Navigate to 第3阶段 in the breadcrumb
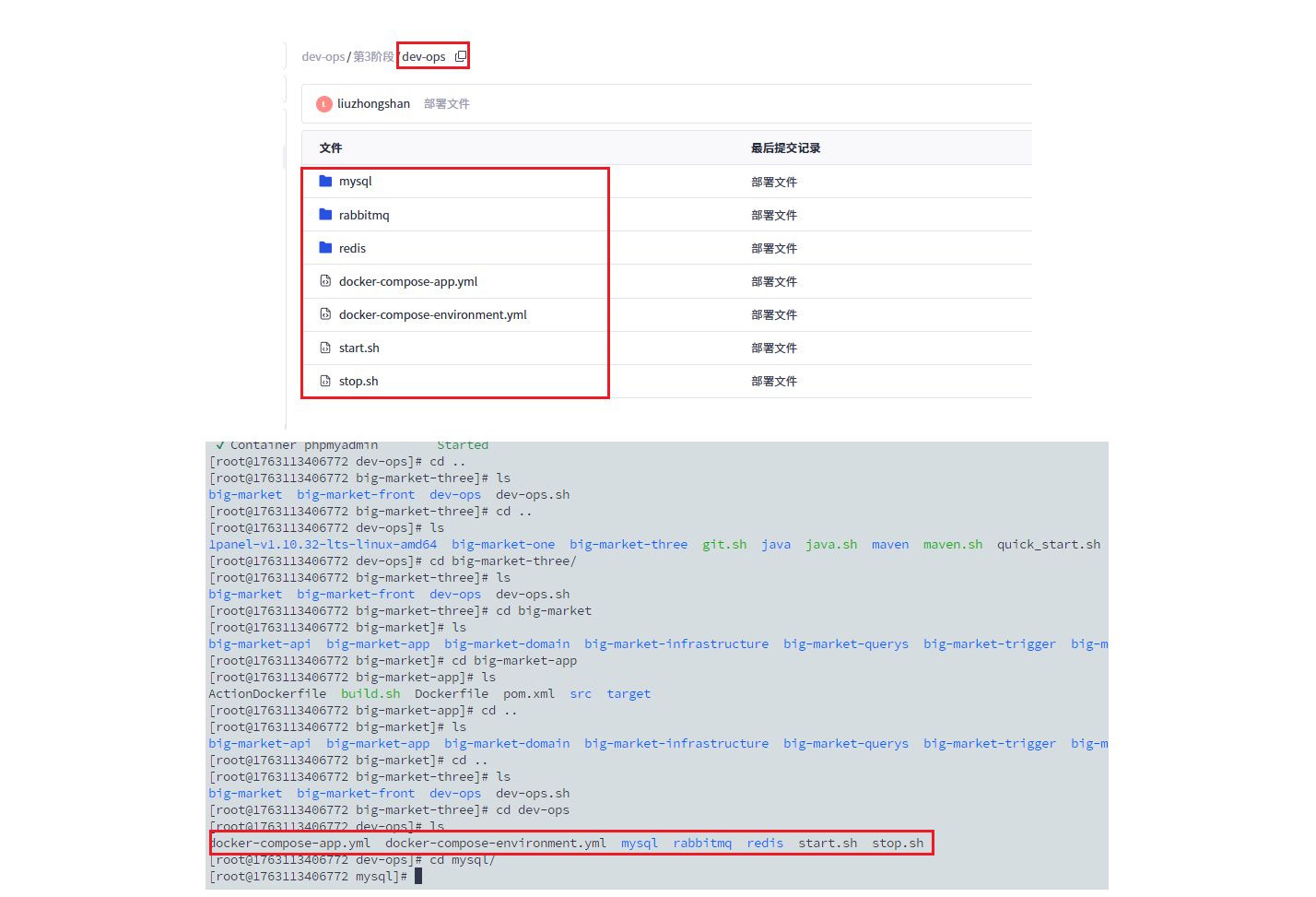Screen dimensions: 1316x897 coord(372,56)
